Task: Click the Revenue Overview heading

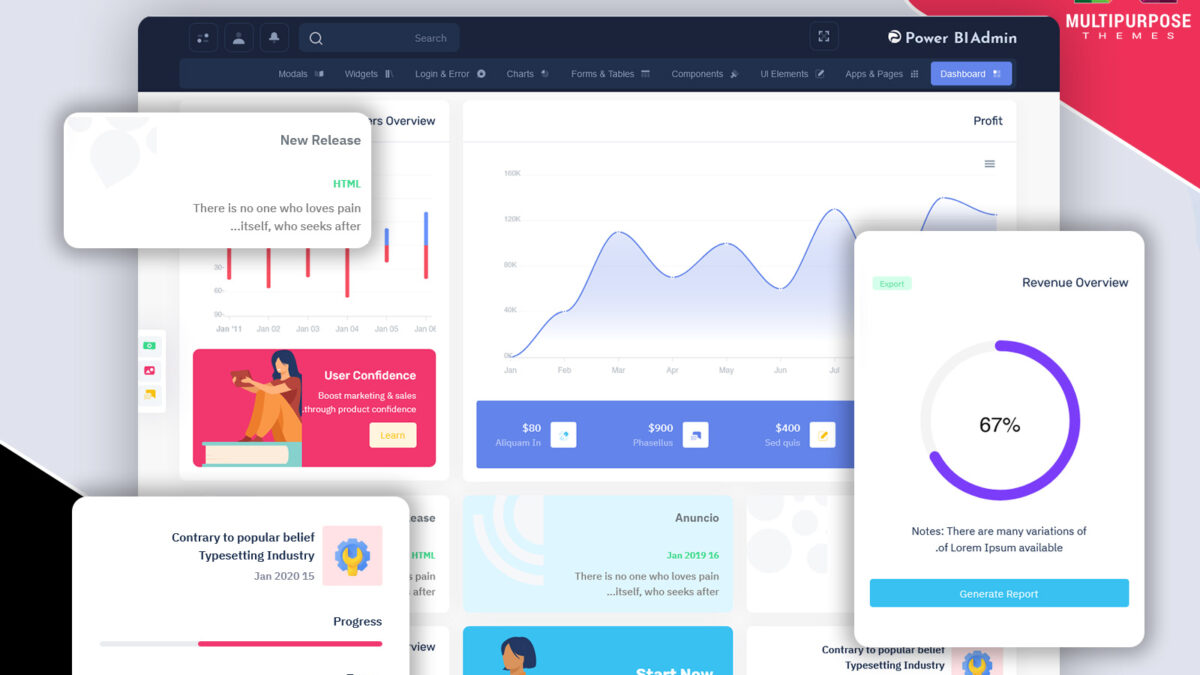Action: [x=1075, y=283]
